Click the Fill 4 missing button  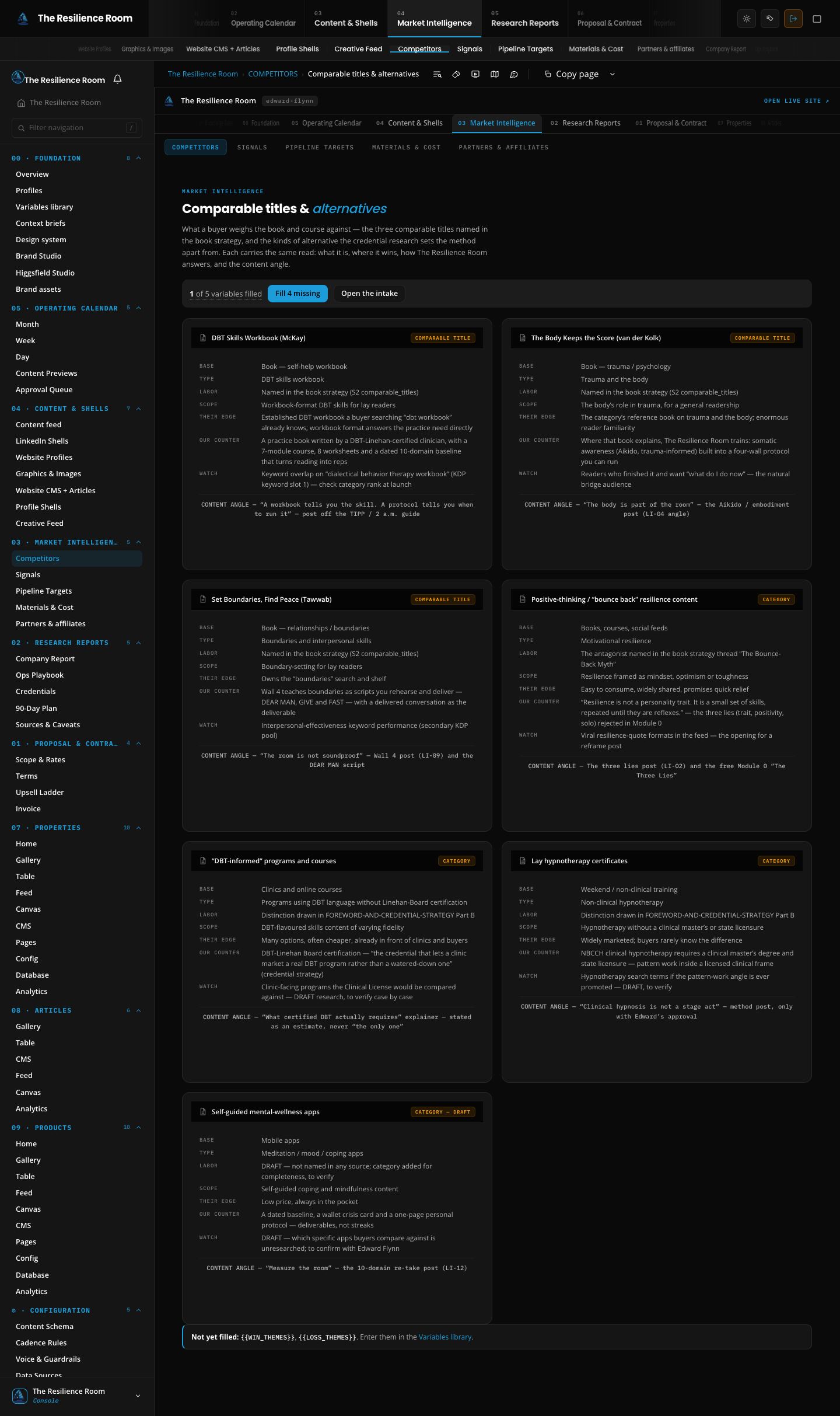point(297,294)
